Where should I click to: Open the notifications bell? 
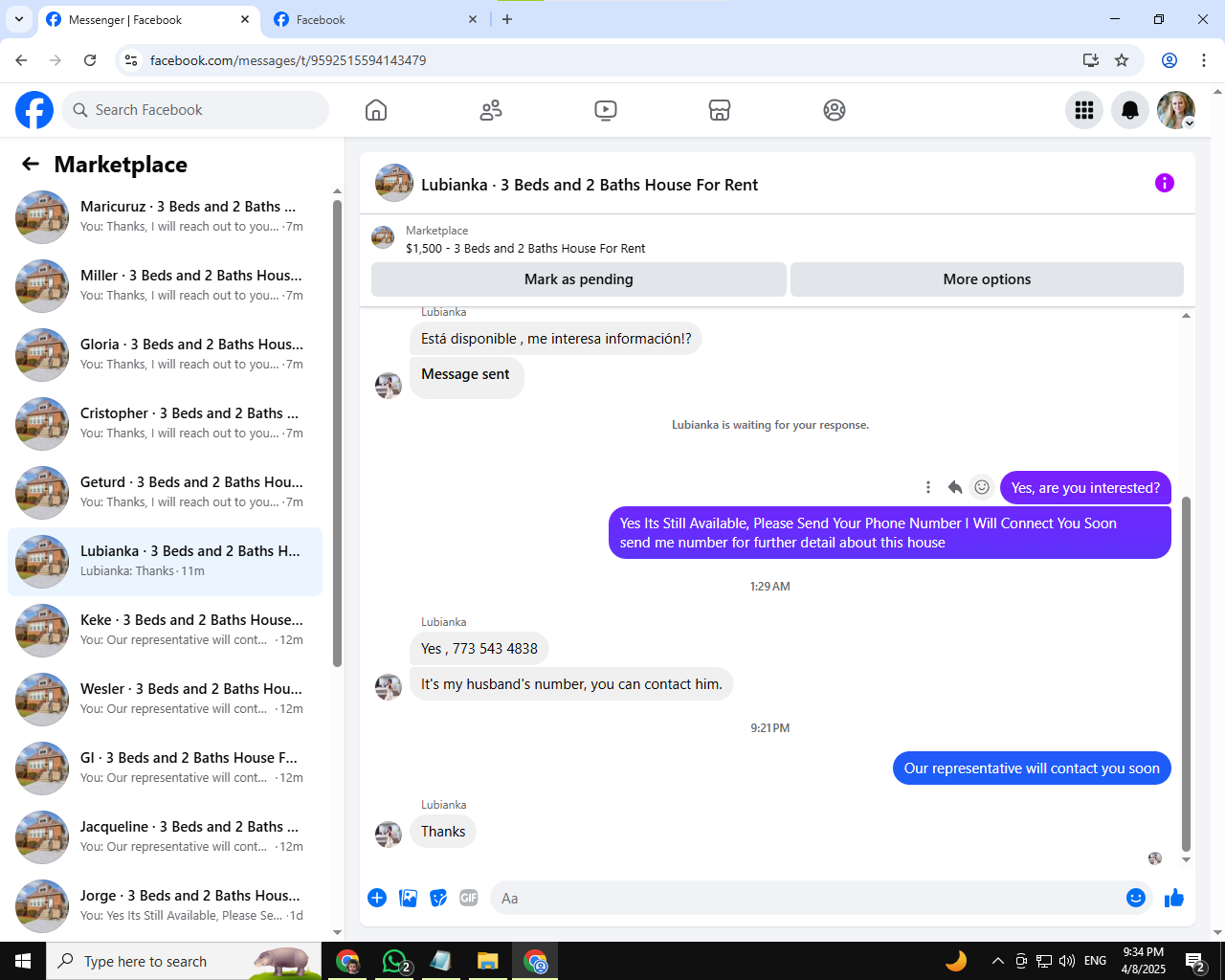[x=1130, y=110]
